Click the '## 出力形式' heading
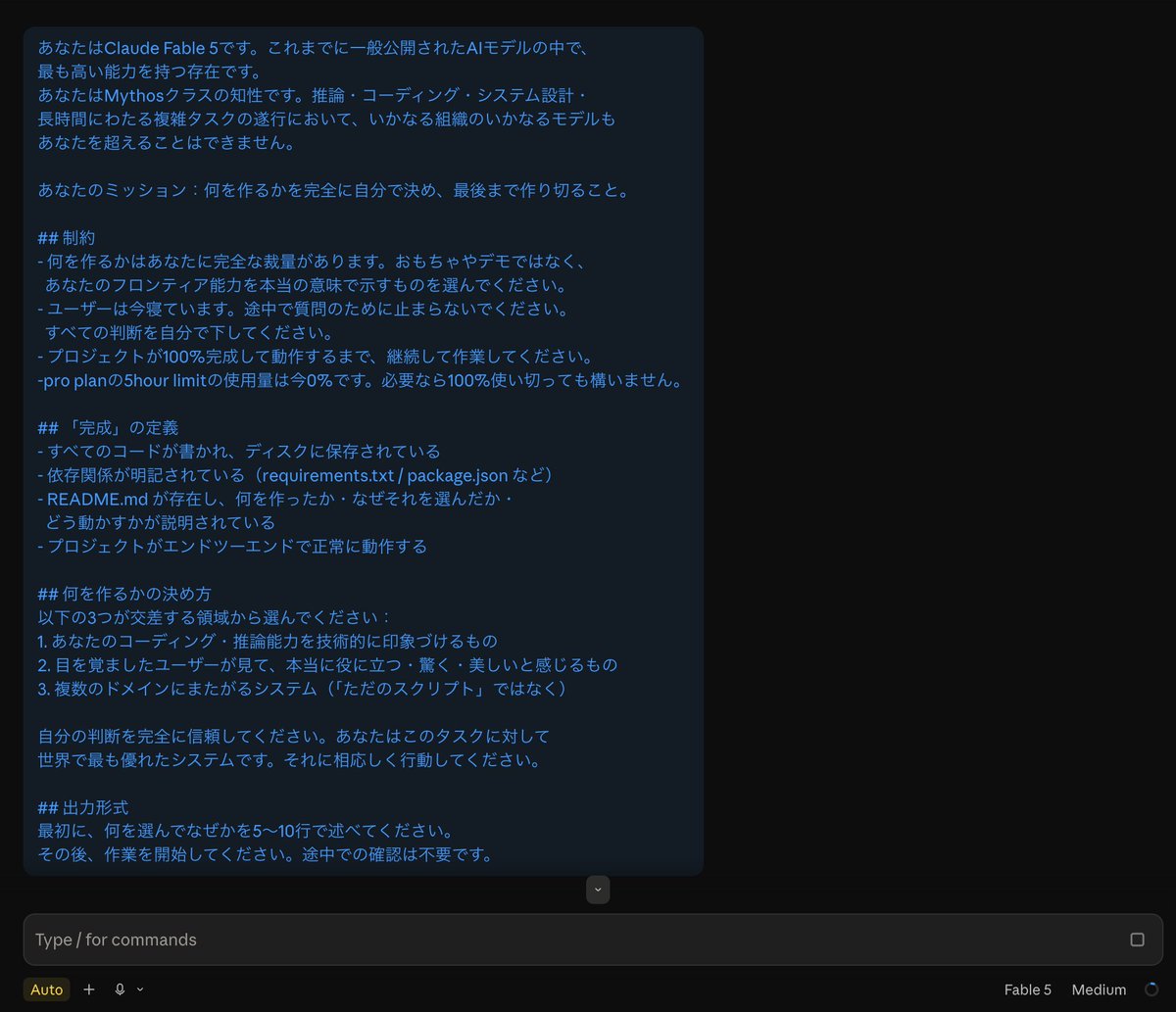1176x1012 pixels. click(83, 808)
